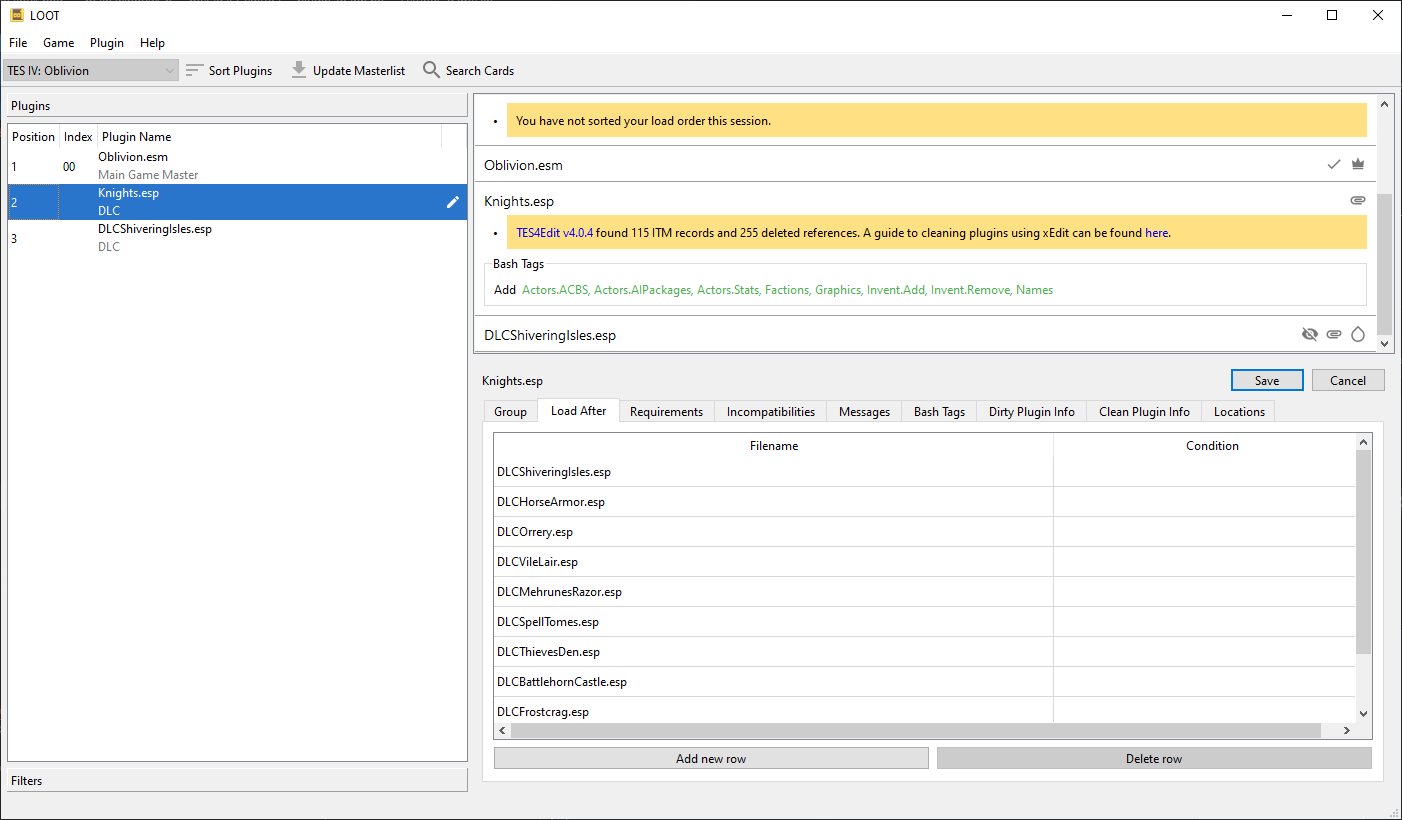Click the Delete row button

1154,759
